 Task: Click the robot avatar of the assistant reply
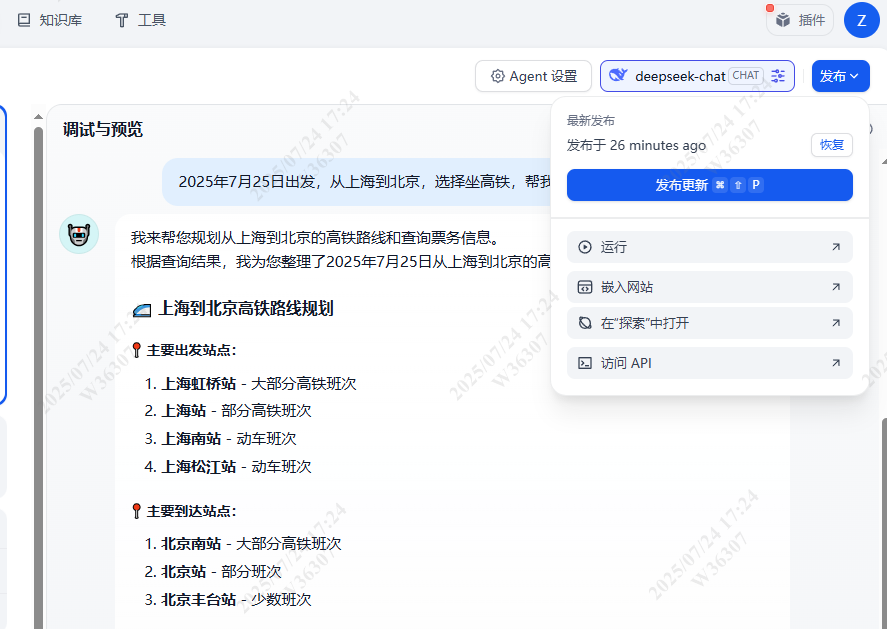click(x=79, y=234)
